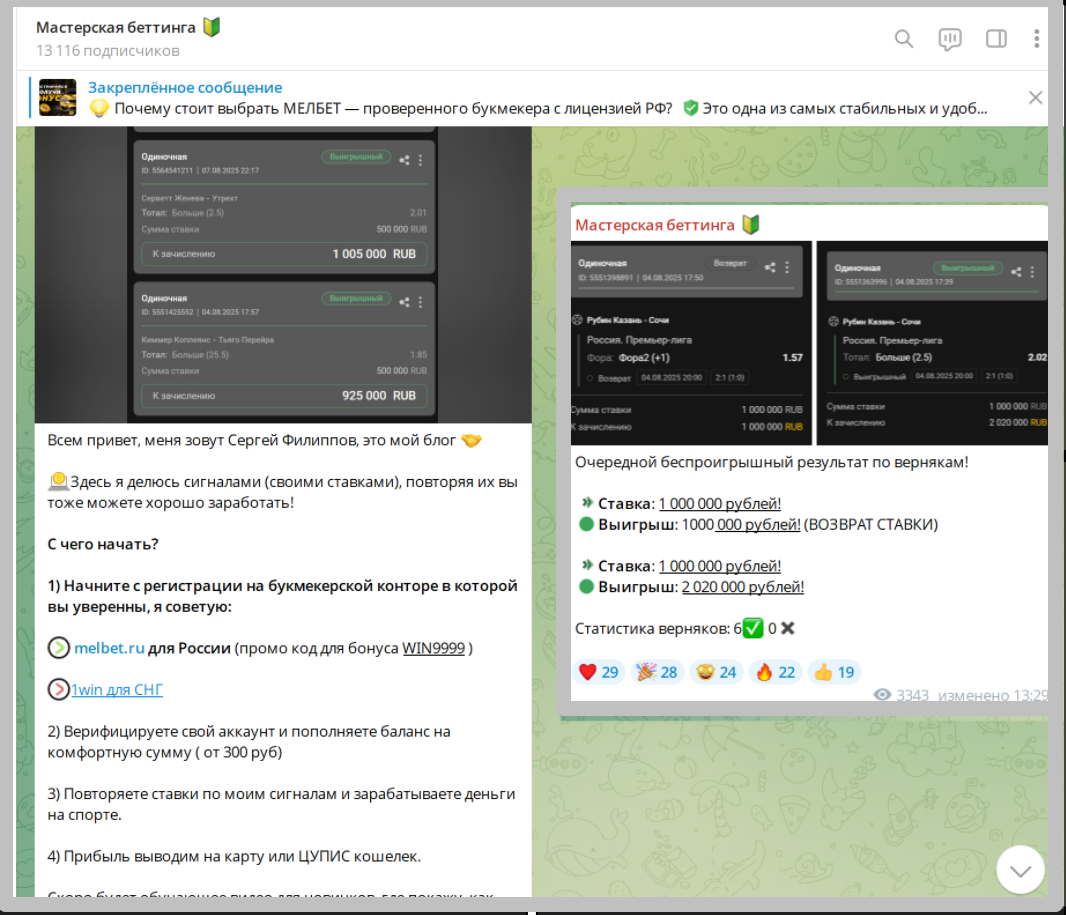This screenshot has height=915, width=1066.
Task: Click the green check mark emoji in the statistics line
Action: tap(753, 628)
